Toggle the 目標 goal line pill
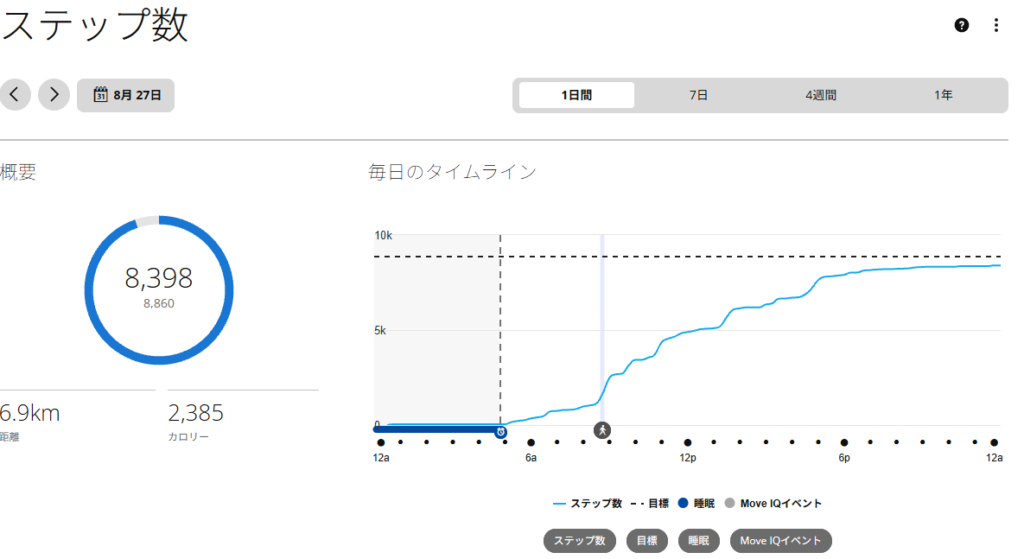The height and width of the screenshot is (559, 1024). point(647,541)
